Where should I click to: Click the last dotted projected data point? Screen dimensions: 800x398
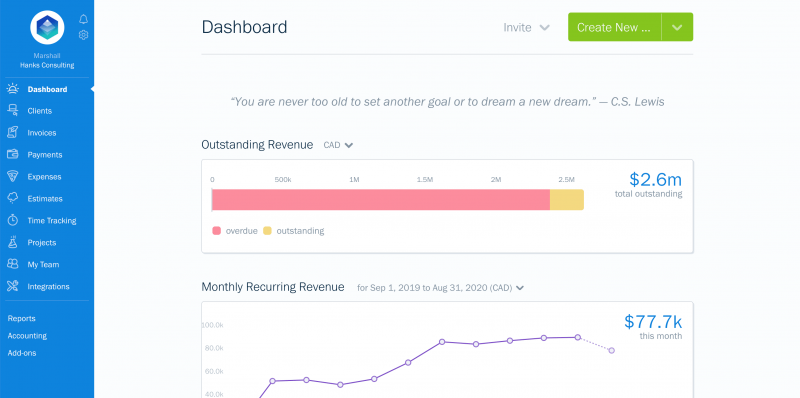[x=611, y=351]
